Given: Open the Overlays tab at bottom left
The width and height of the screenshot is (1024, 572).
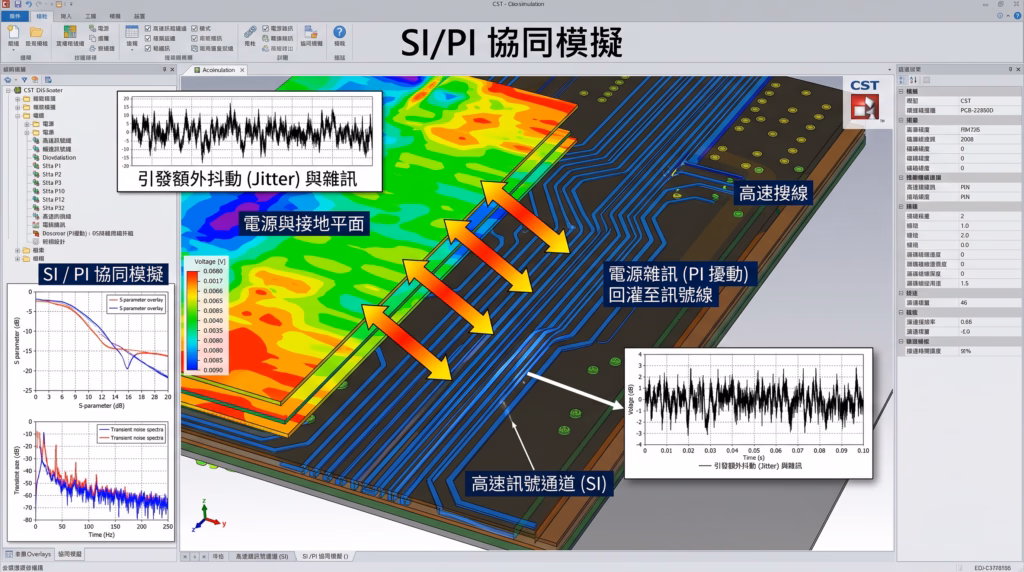Looking at the screenshot, I should pyautogui.click(x=28, y=554).
